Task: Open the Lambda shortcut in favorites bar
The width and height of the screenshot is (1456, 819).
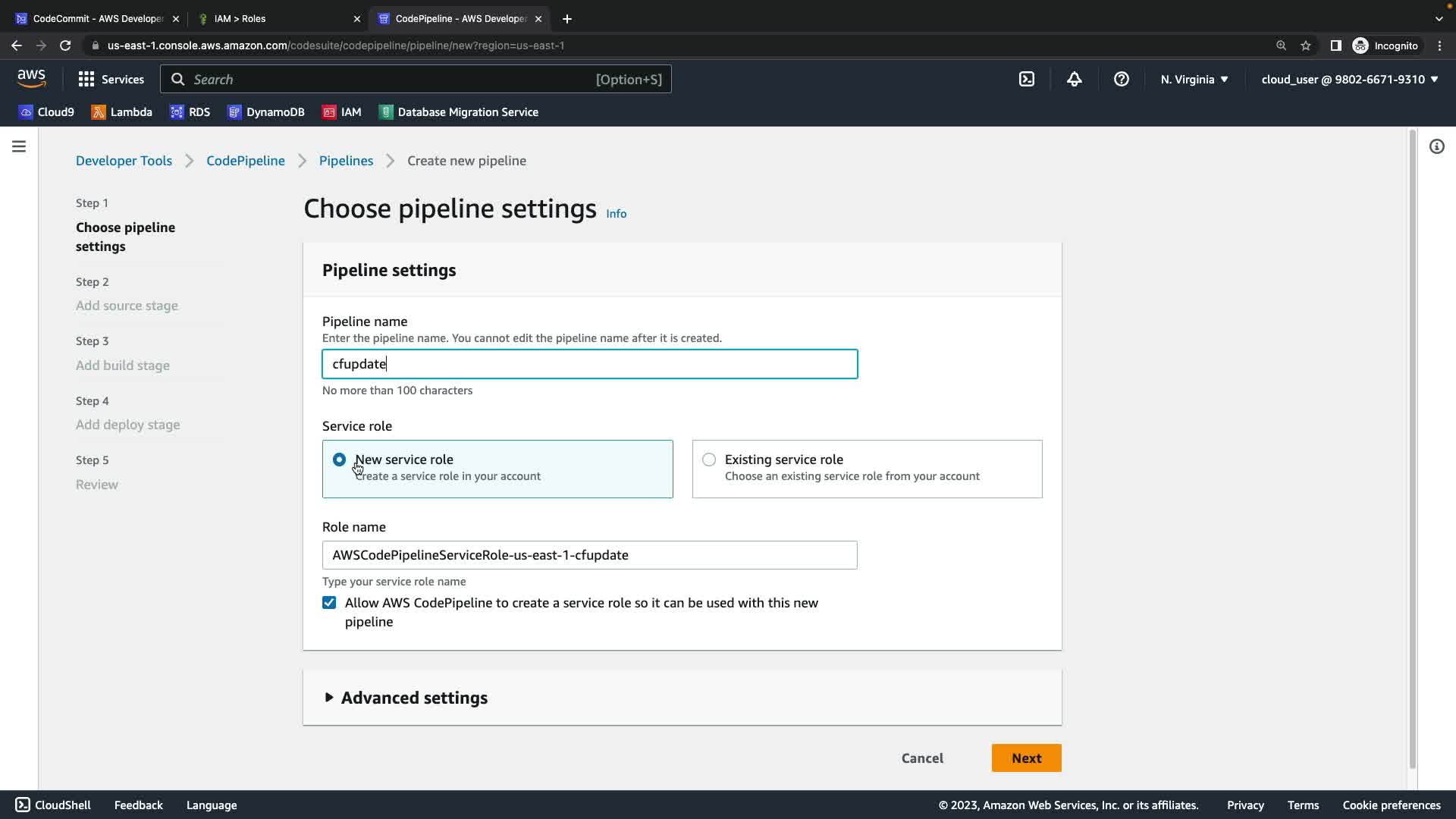Action: [121, 111]
